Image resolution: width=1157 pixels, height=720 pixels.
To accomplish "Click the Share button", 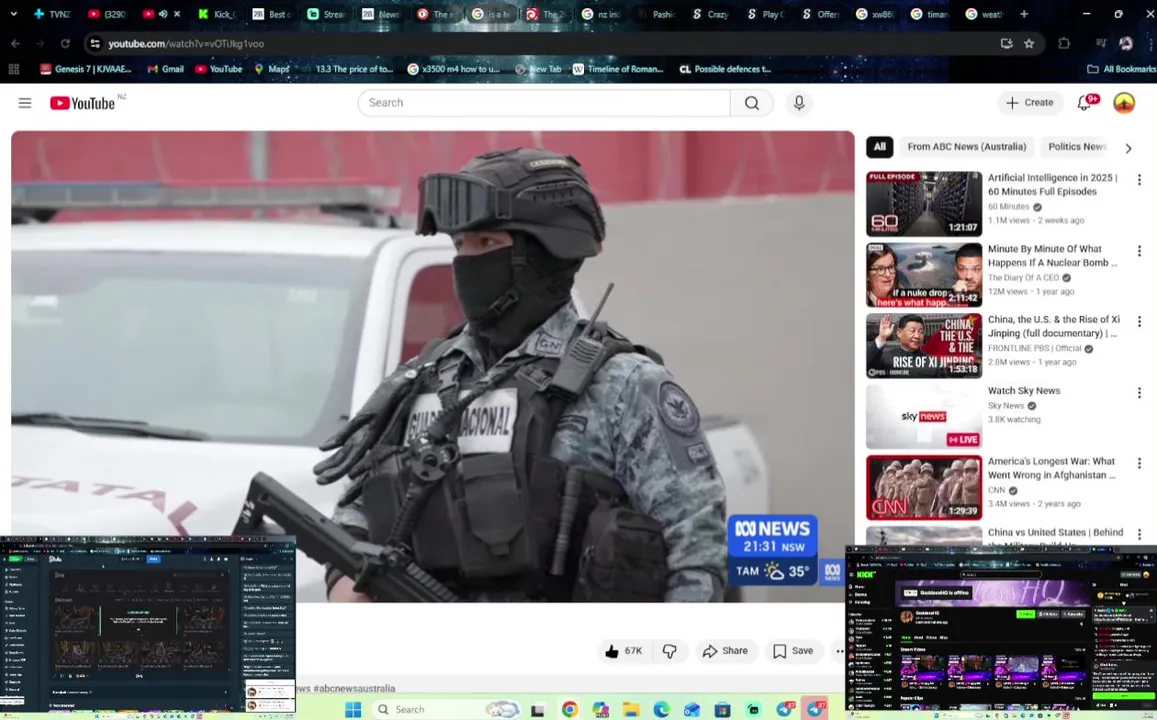I will (725, 651).
